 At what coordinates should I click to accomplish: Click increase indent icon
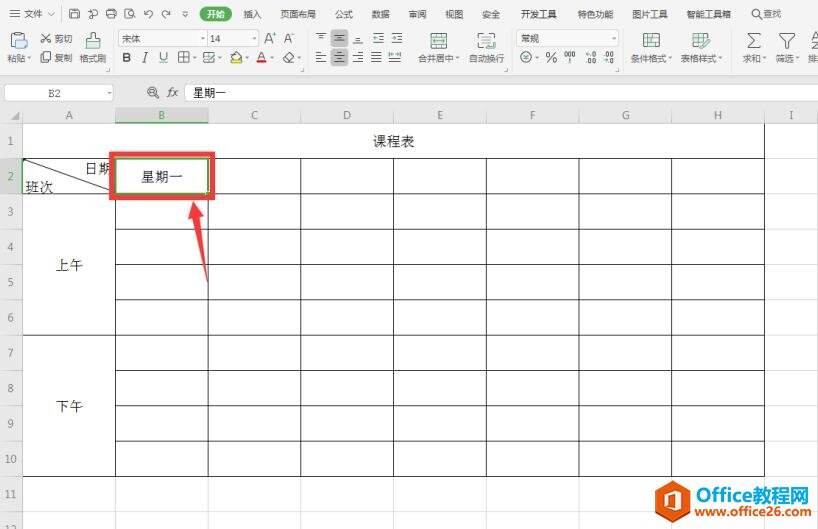397,38
